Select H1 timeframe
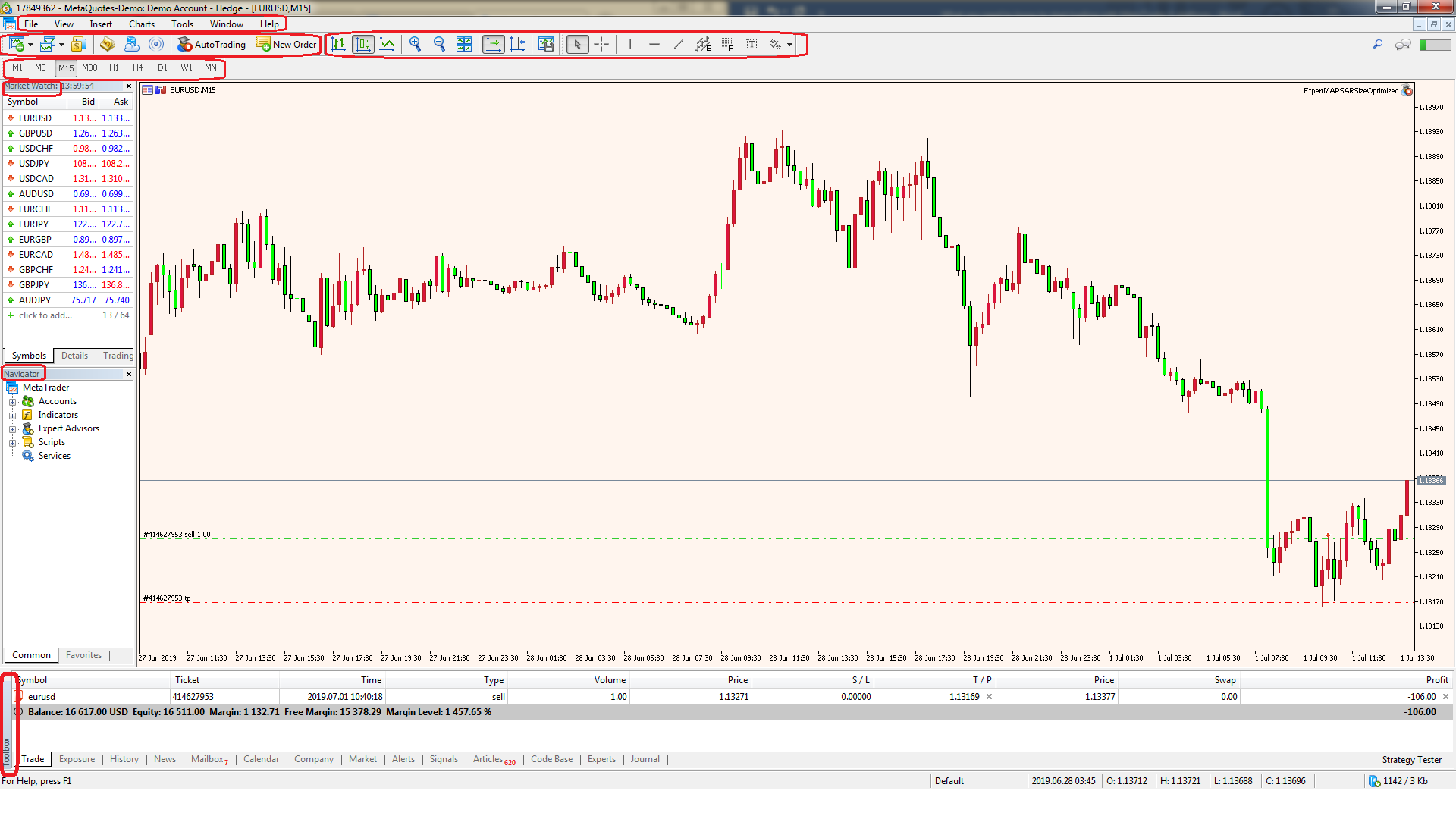The width and height of the screenshot is (1456, 819). (114, 67)
